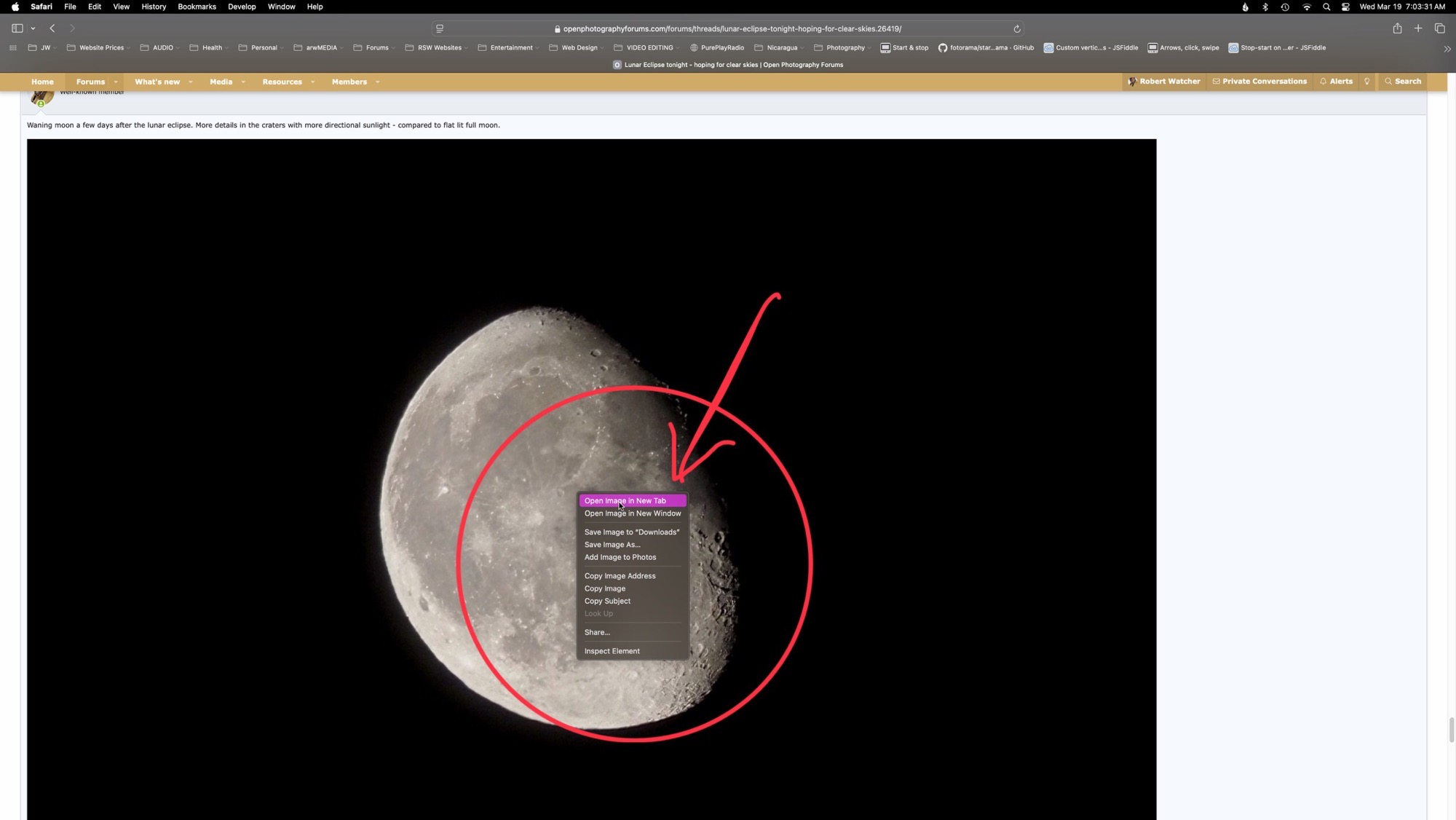Open the Members nav item
This screenshot has width=1456, height=820.
349,82
